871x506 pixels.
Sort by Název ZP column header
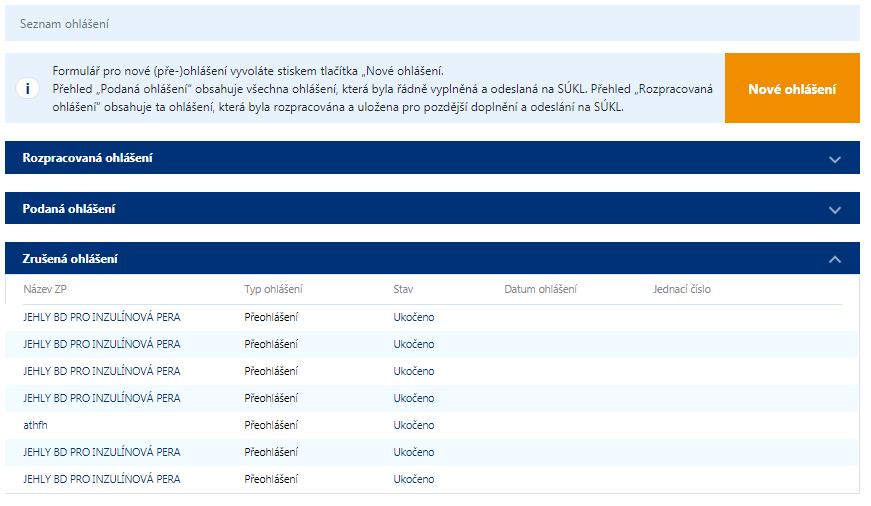tap(44, 289)
